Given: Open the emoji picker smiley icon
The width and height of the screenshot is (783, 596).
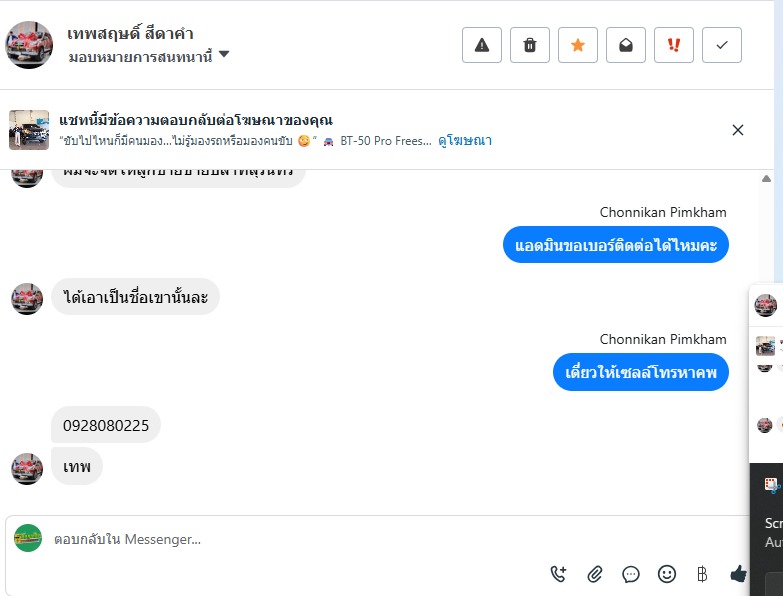Looking at the screenshot, I should [667, 574].
